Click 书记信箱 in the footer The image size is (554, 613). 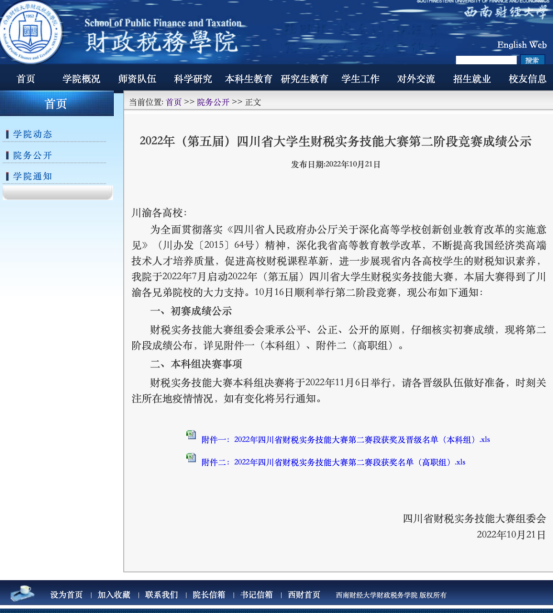pos(256,595)
